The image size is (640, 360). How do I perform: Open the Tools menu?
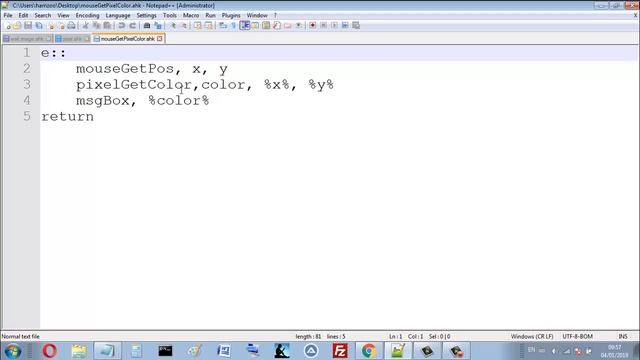coord(170,15)
